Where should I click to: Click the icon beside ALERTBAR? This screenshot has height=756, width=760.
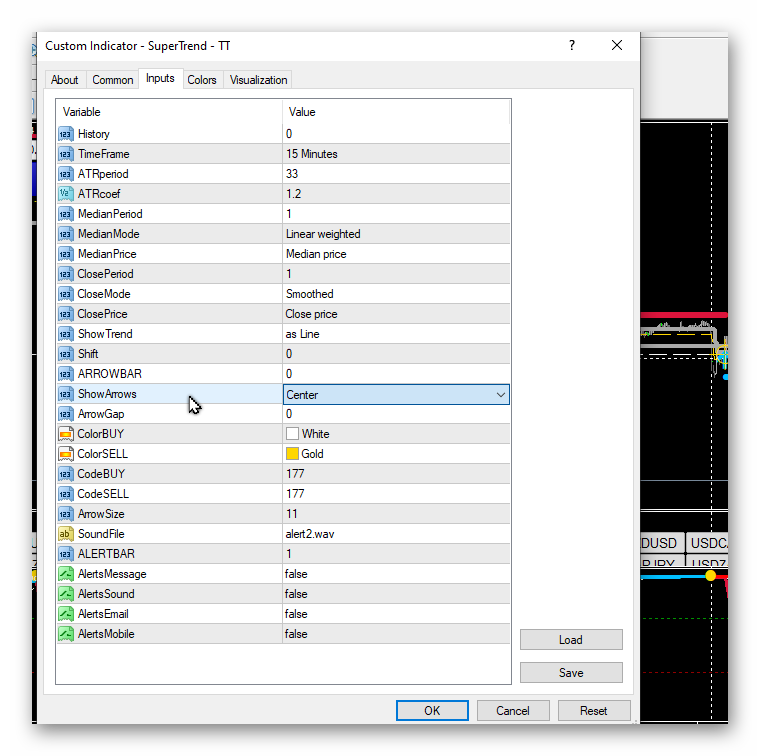click(66, 554)
